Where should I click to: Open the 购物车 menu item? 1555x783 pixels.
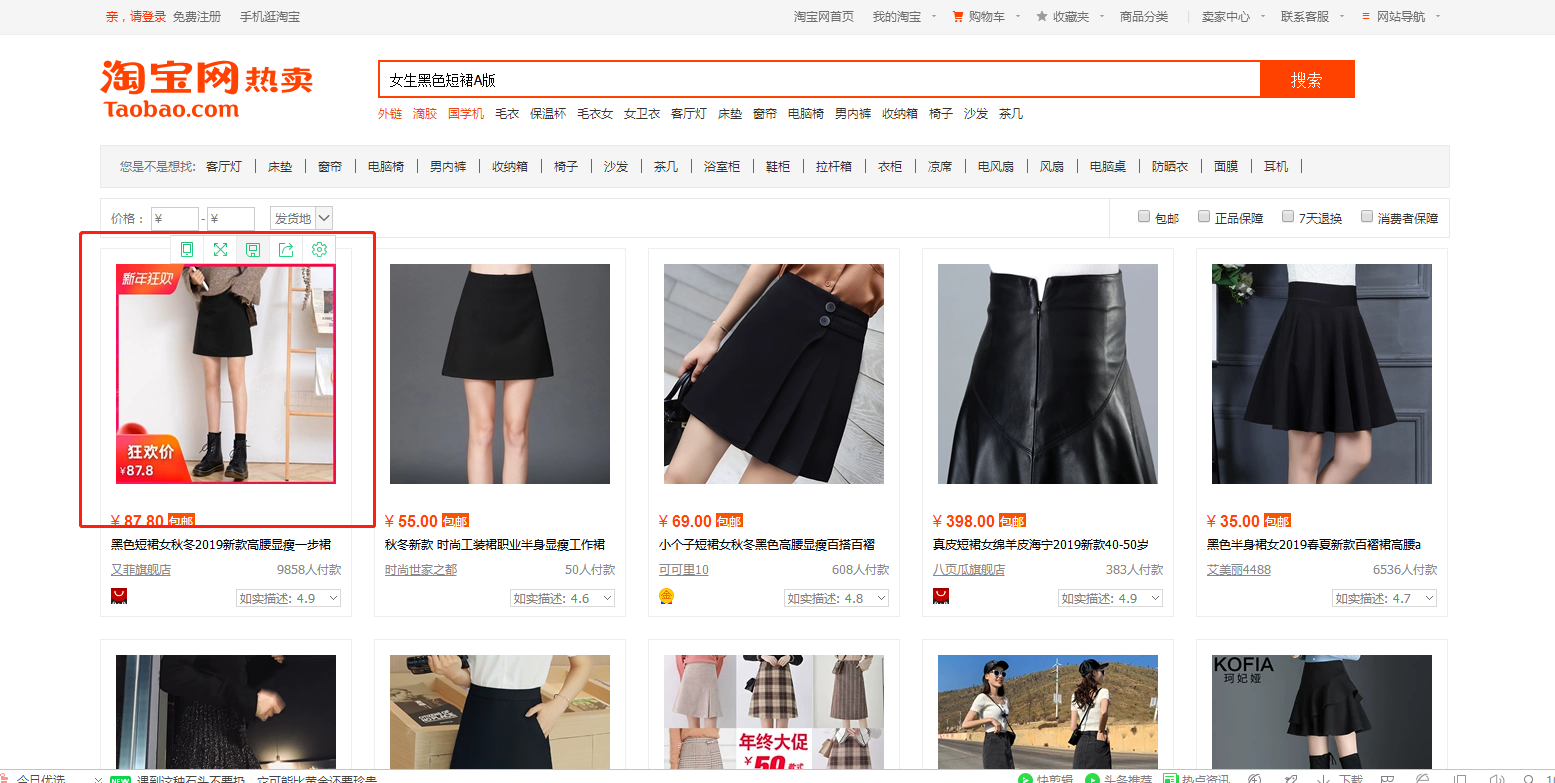[x=986, y=16]
